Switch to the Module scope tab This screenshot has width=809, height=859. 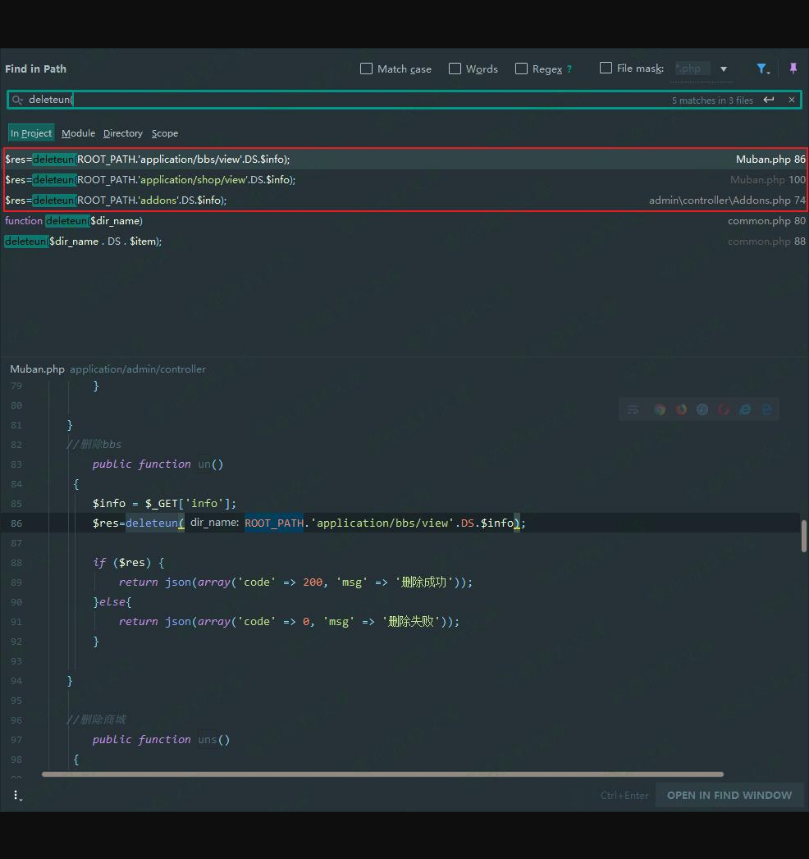78,133
